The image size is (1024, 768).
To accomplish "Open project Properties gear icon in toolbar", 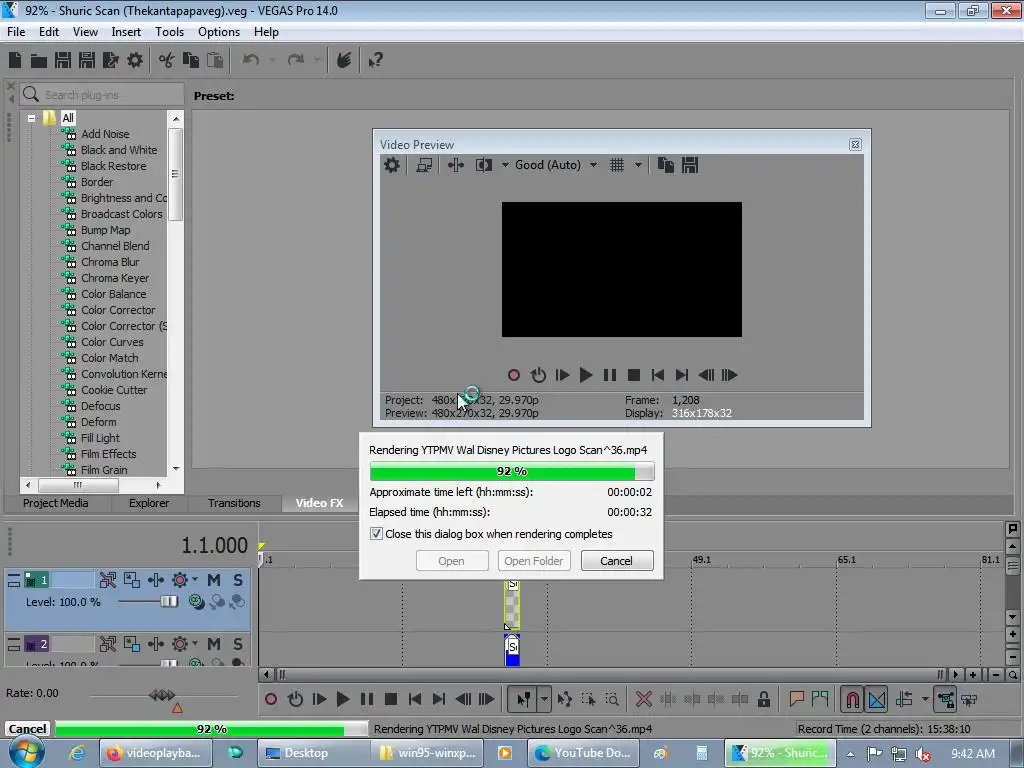I will (135, 61).
